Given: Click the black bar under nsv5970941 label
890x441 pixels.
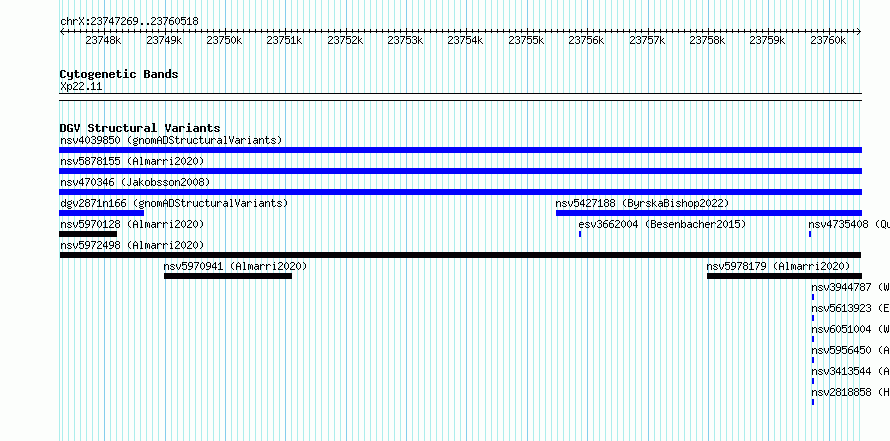Looking at the screenshot, I should point(228,276).
